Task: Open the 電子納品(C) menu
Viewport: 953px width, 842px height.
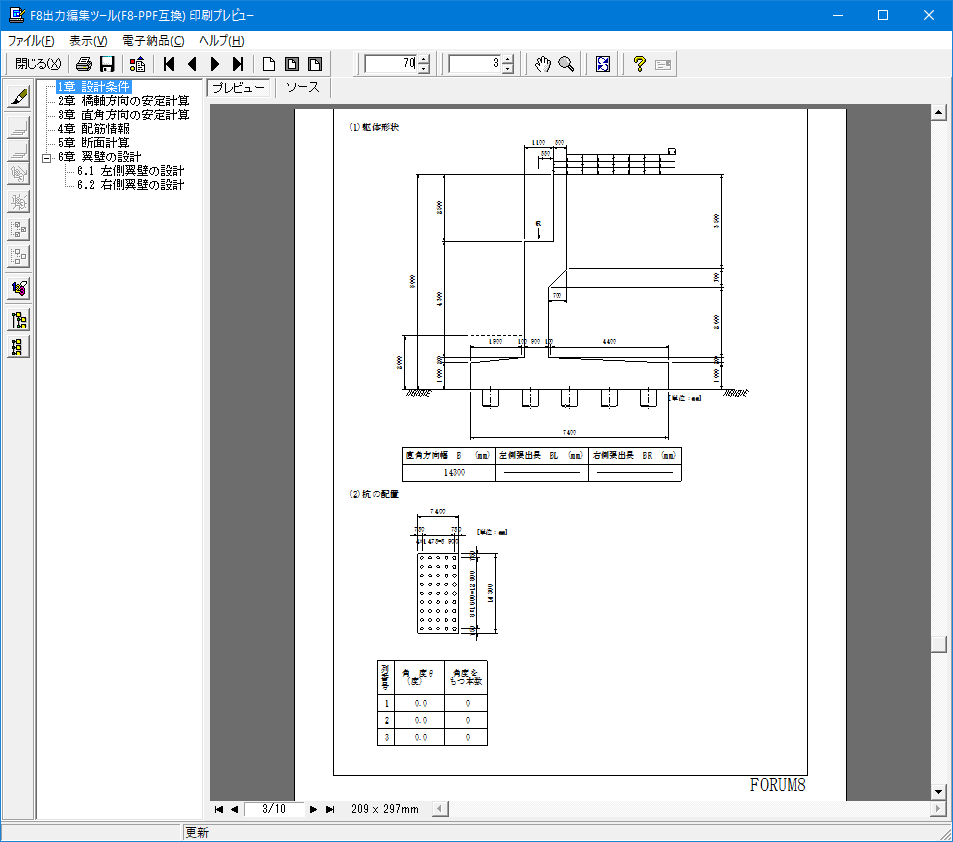Action: pos(153,41)
